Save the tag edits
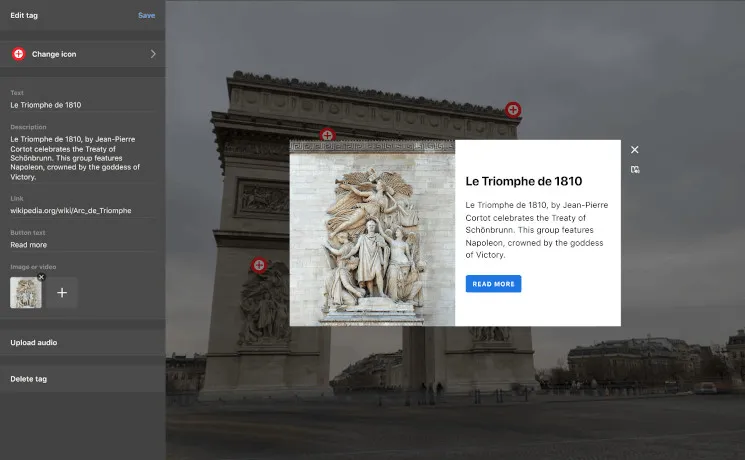 click(146, 15)
